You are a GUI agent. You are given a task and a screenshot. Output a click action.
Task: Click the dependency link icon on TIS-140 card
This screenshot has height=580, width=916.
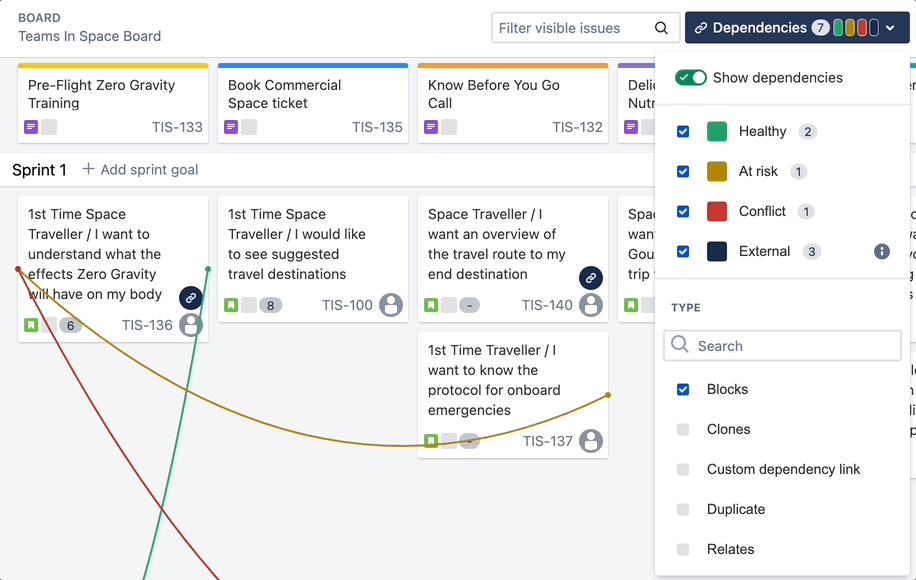click(590, 277)
